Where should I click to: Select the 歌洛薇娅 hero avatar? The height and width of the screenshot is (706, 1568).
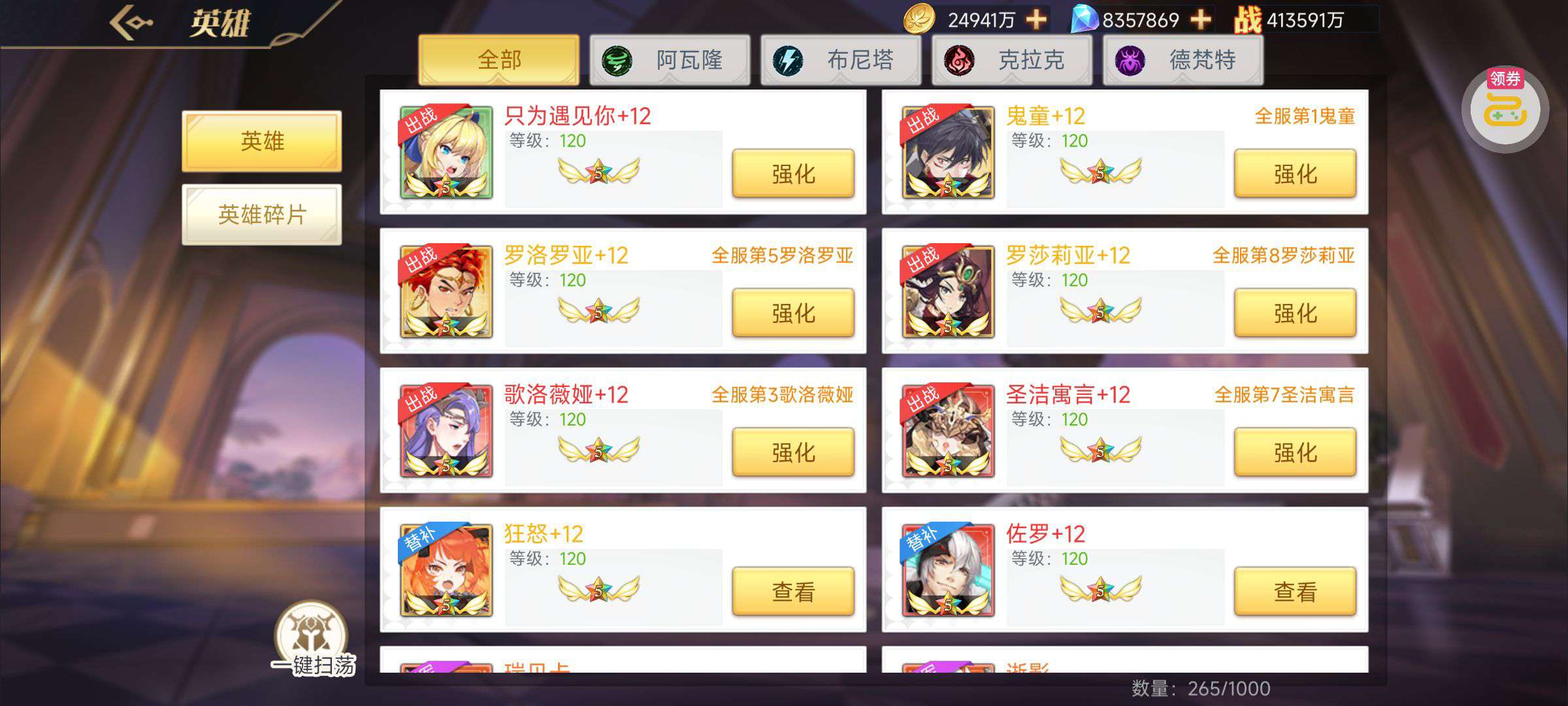tap(446, 431)
